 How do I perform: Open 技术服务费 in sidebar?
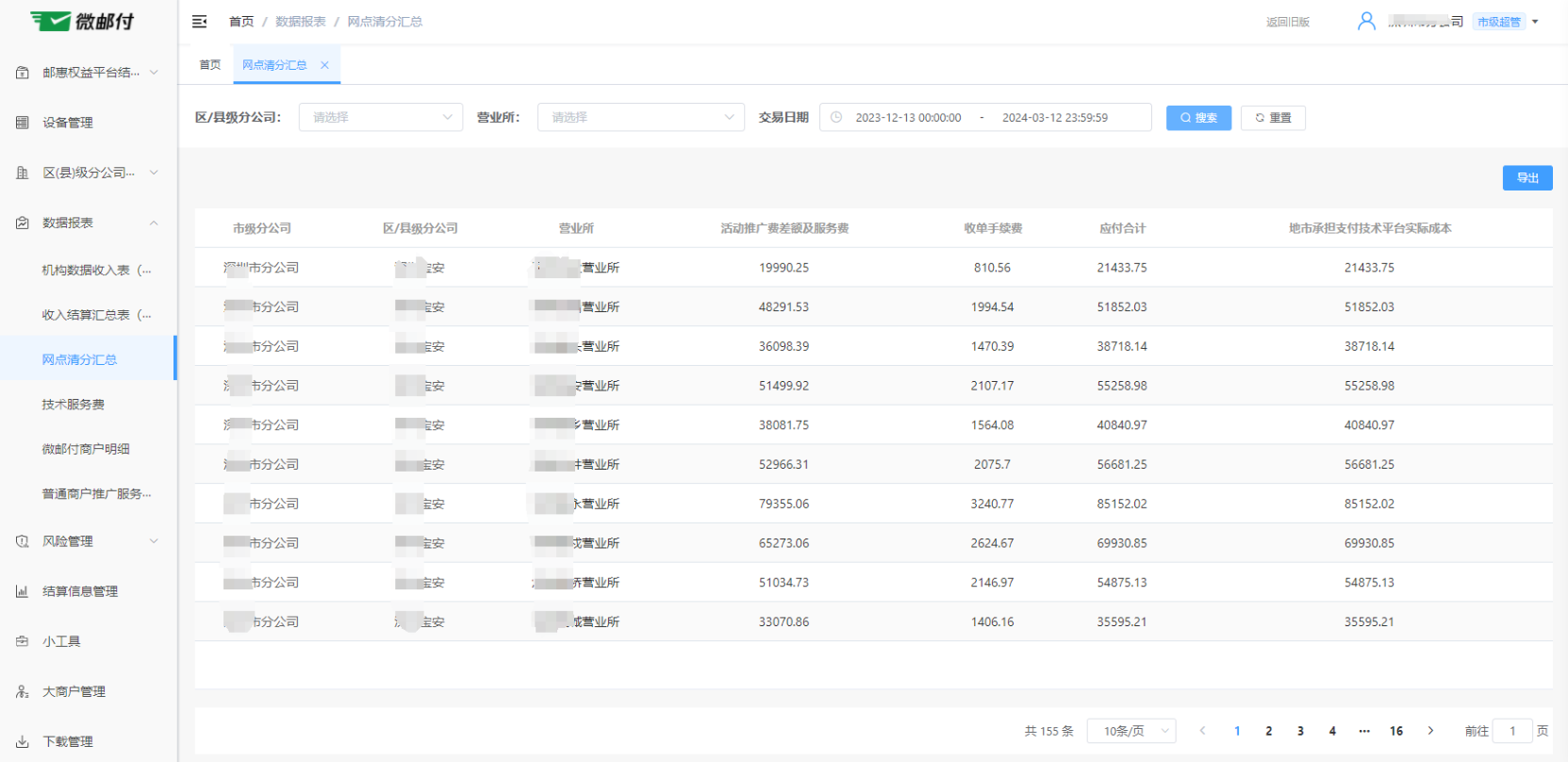tap(74, 405)
